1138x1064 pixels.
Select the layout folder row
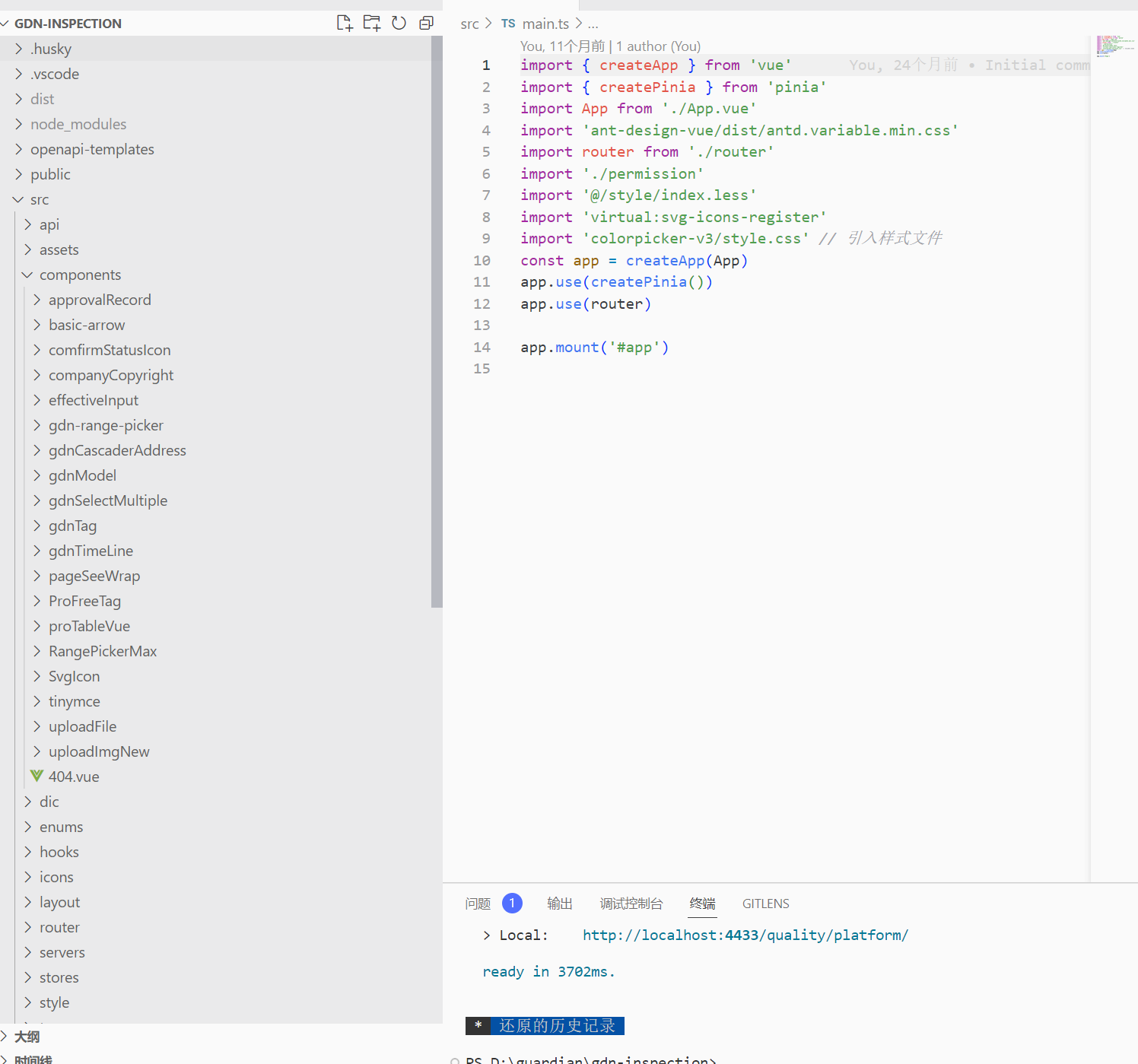pos(215,902)
